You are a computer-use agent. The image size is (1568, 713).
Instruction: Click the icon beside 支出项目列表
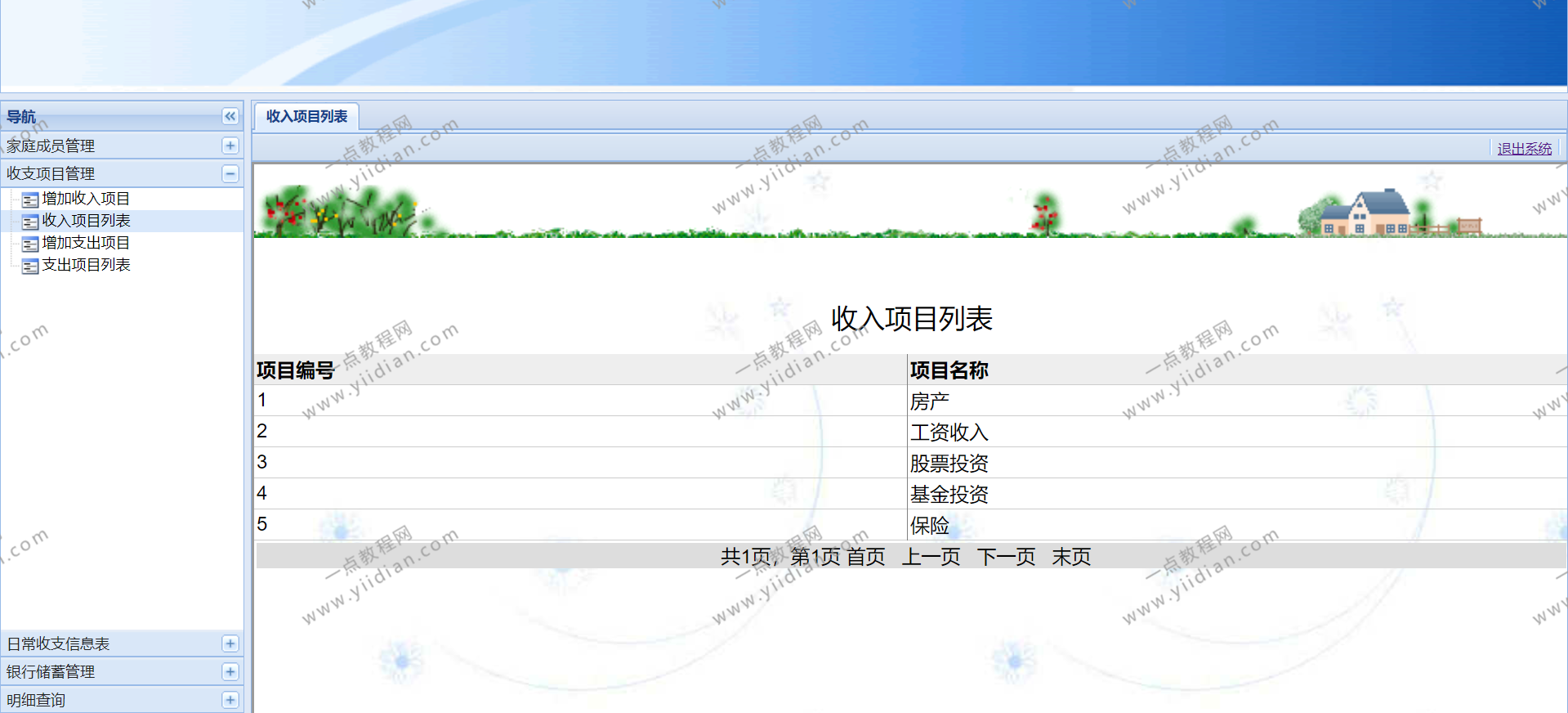click(x=30, y=266)
